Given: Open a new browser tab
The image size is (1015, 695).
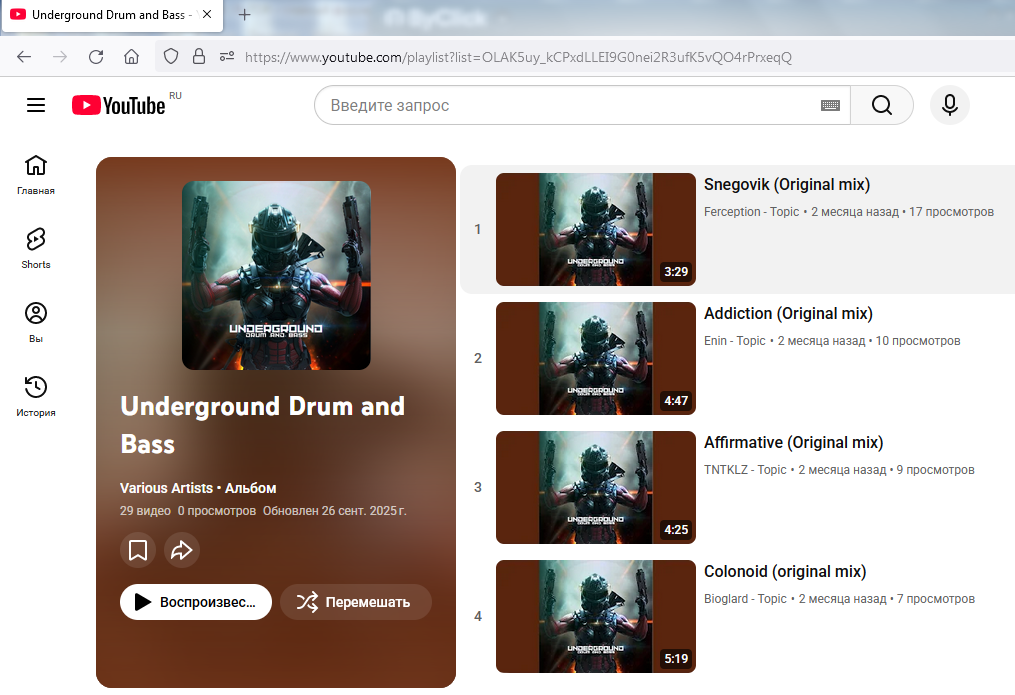Looking at the screenshot, I should (x=245, y=15).
